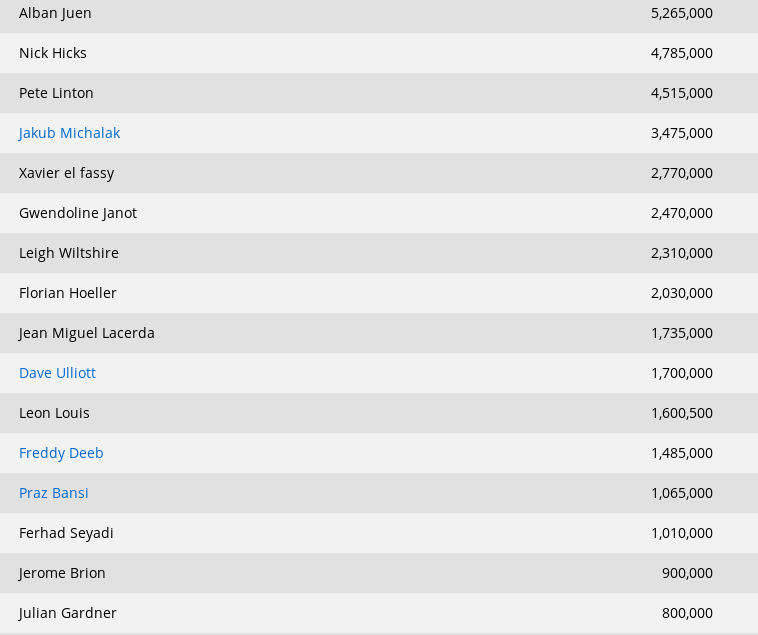Select the Nick Hicks name text

click(x=53, y=53)
